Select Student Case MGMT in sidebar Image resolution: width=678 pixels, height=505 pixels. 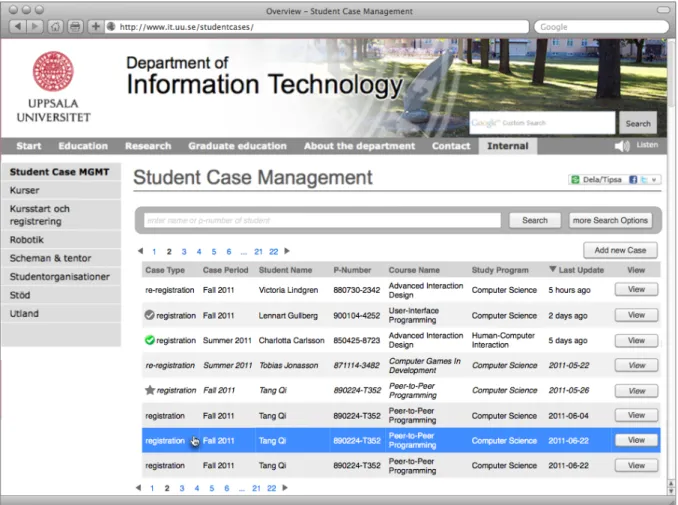61,172
